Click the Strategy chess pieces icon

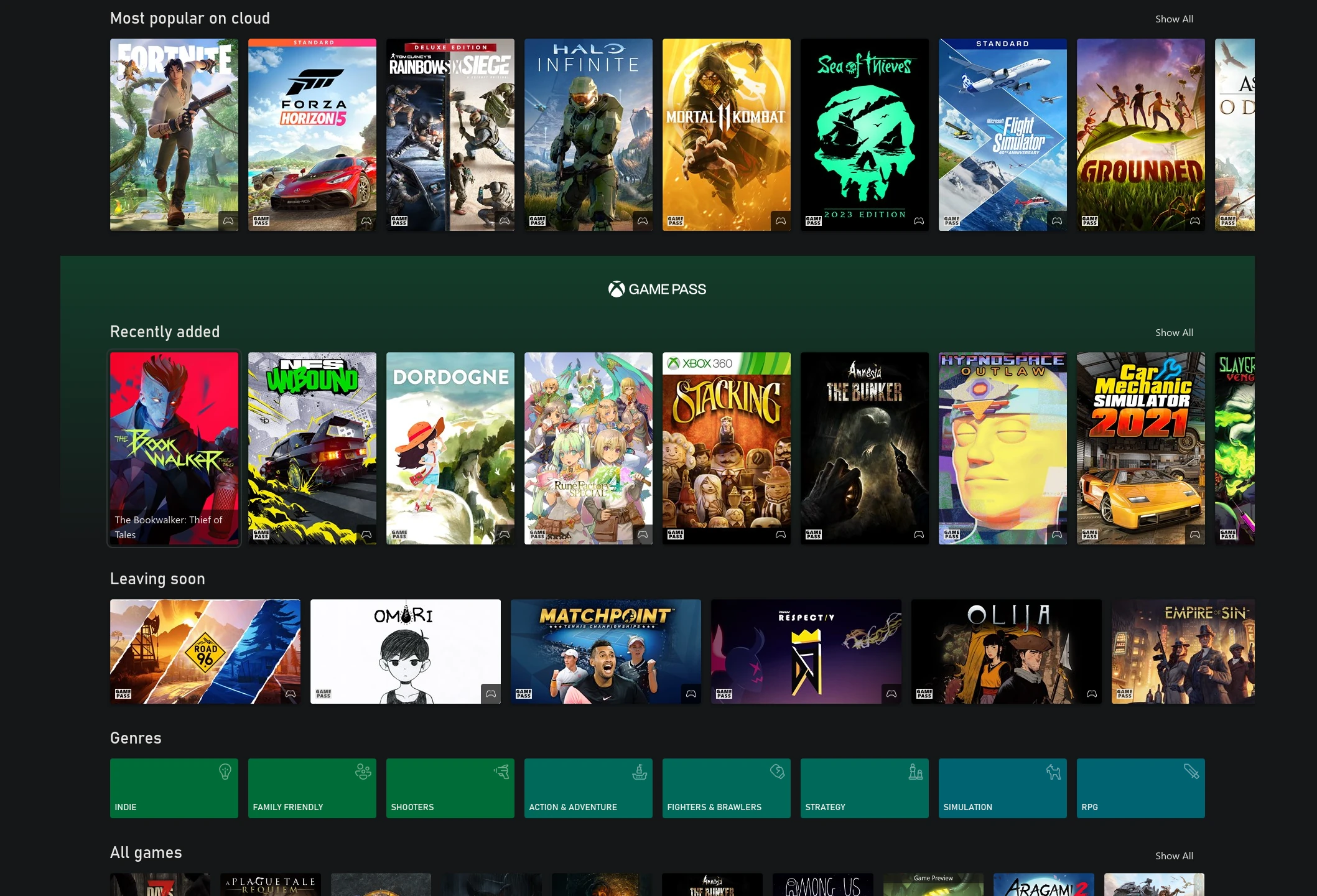916,772
